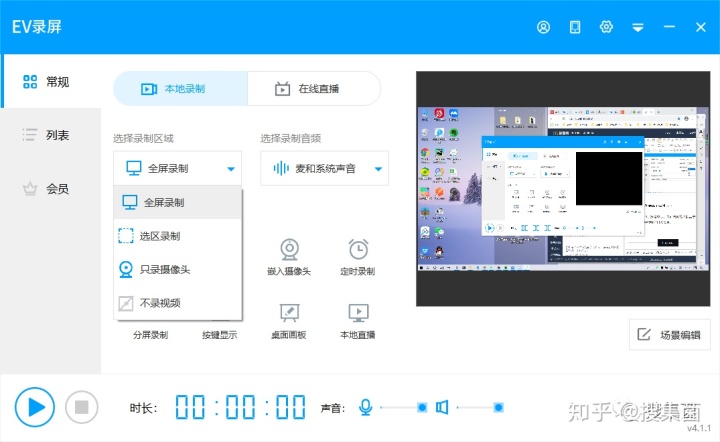Open the user account icon
This screenshot has height=442, width=720.
543,27
